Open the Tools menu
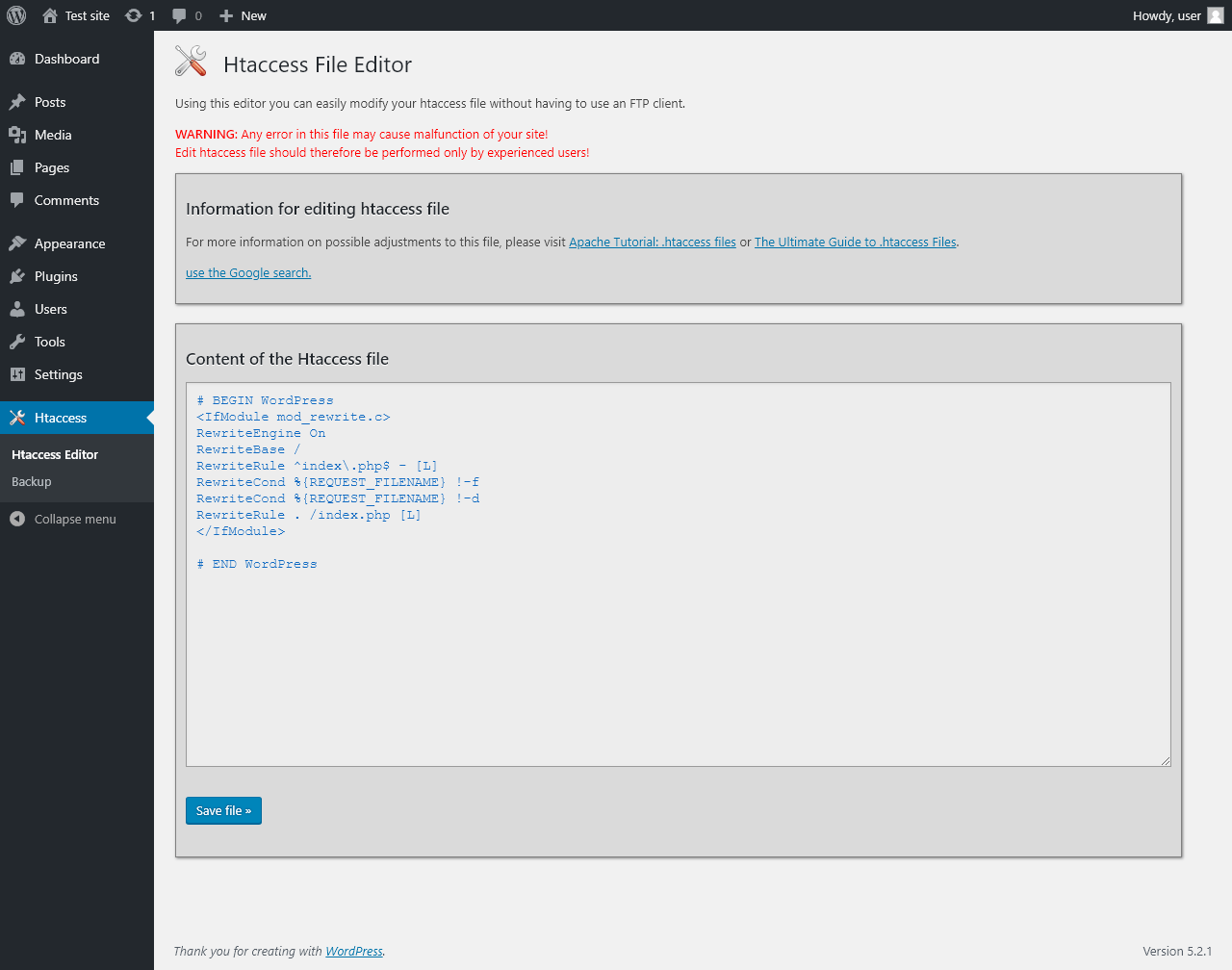 [77, 342]
